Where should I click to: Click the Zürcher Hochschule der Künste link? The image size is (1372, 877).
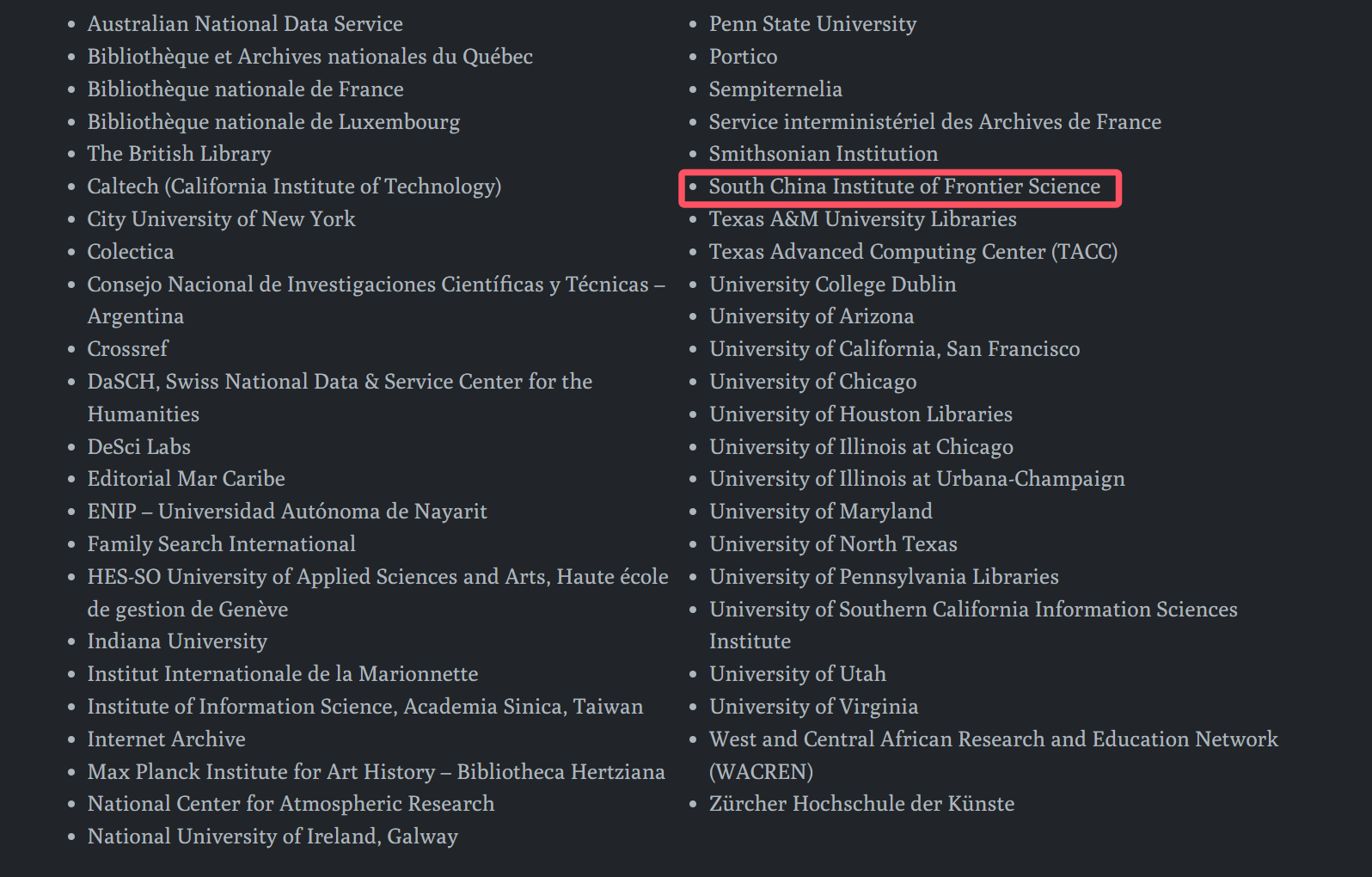click(x=861, y=804)
